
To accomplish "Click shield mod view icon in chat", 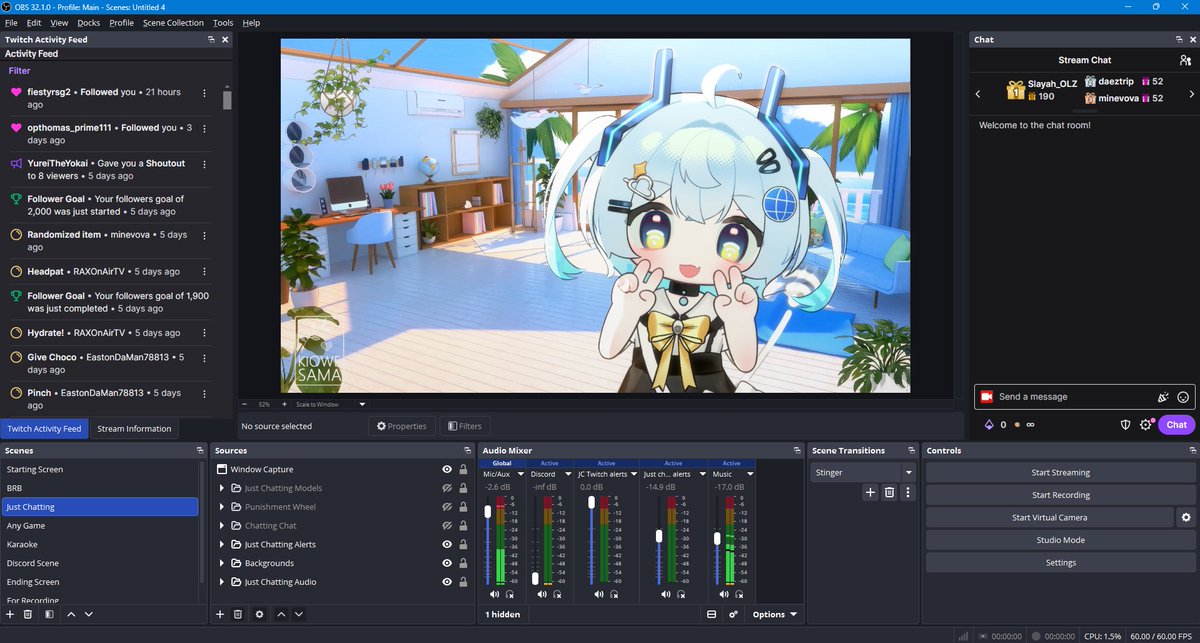I will (x=1125, y=424).
